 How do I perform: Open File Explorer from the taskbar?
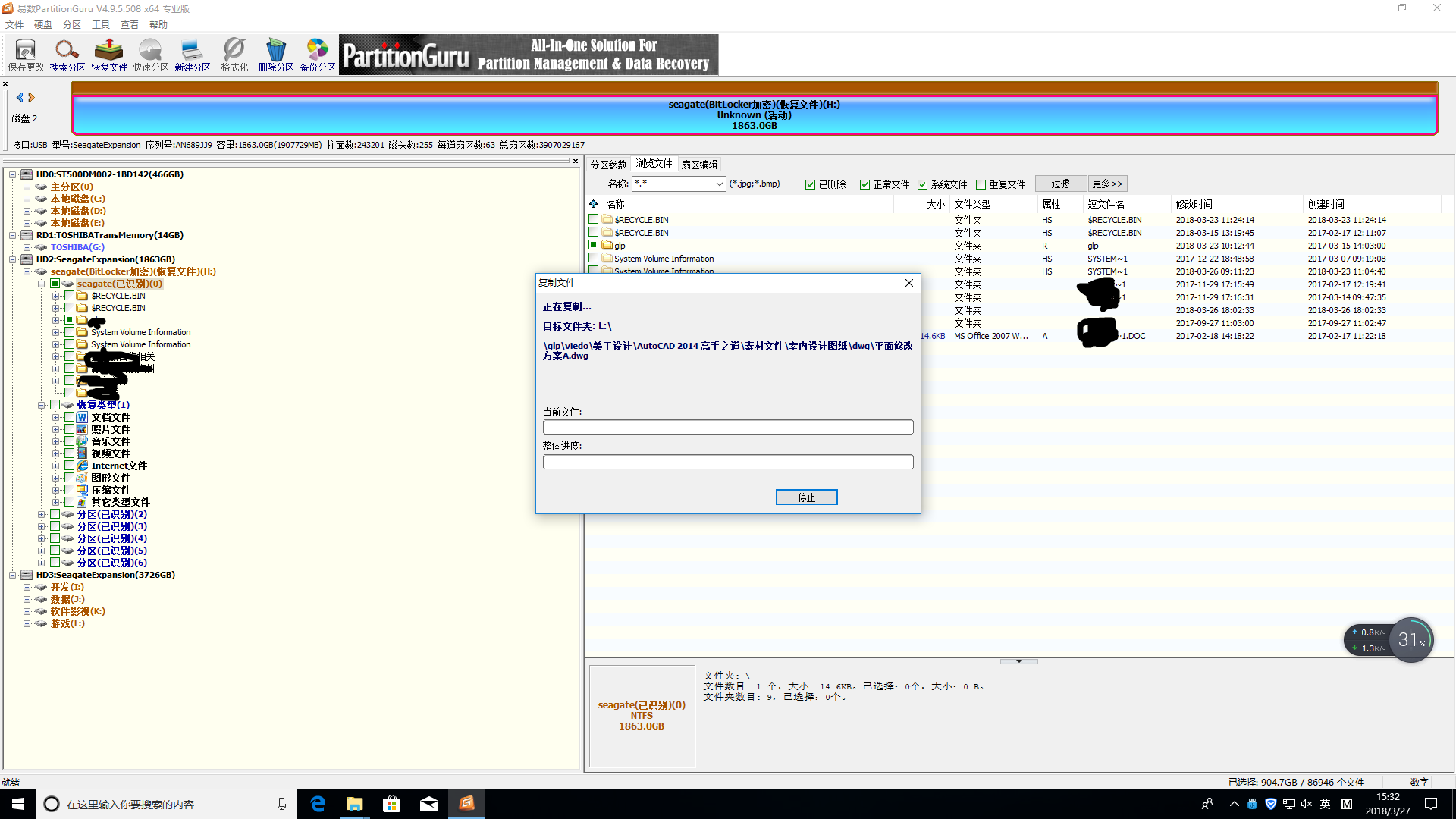(x=354, y=804)
